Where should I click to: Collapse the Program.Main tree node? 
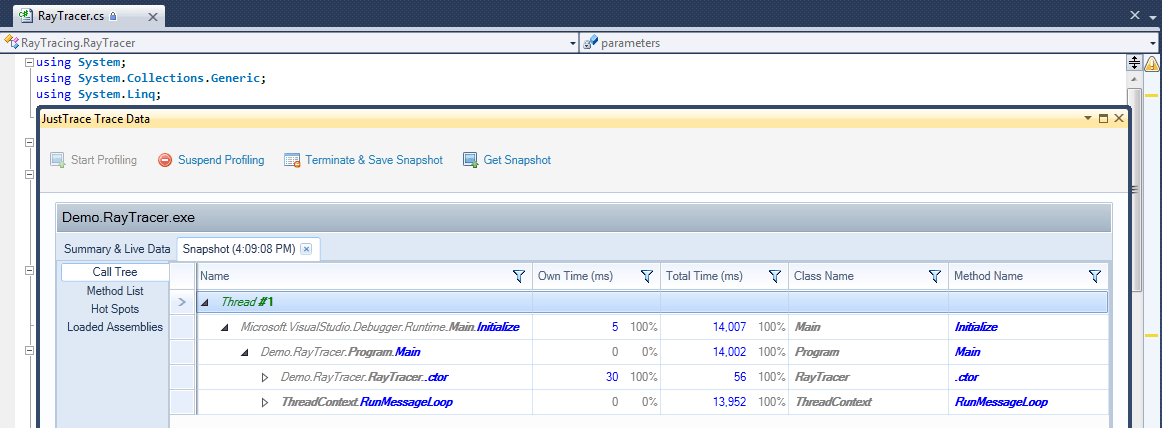[245, 352]
